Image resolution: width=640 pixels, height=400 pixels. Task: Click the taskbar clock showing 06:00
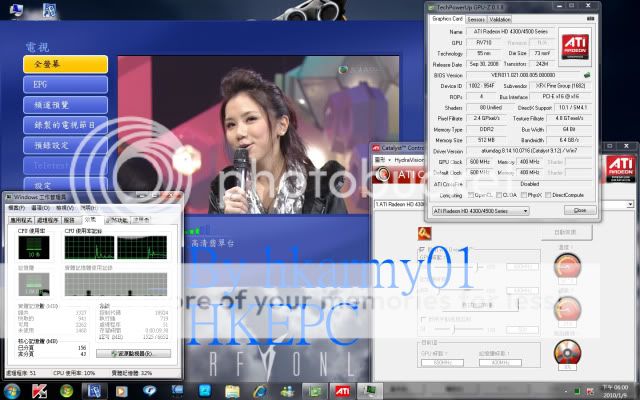coord(616,391)
